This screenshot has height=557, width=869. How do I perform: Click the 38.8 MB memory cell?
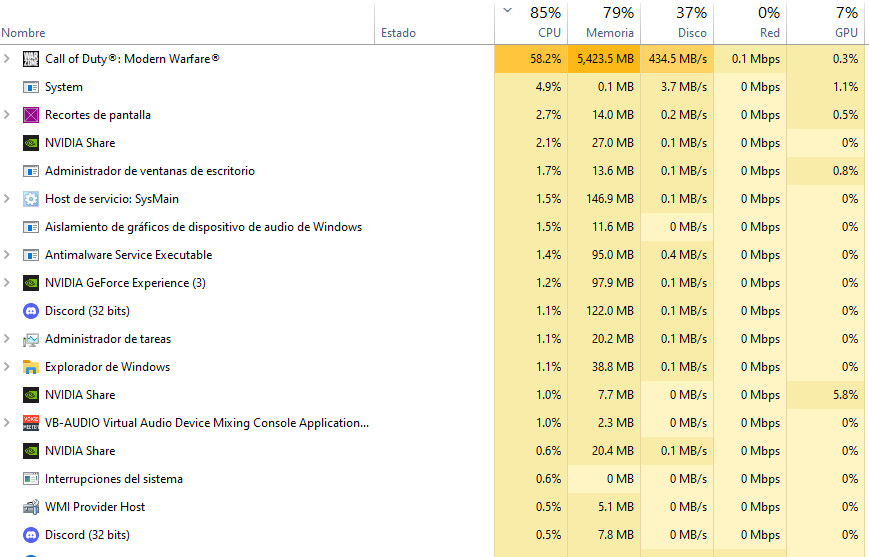(x=604, y=367)
